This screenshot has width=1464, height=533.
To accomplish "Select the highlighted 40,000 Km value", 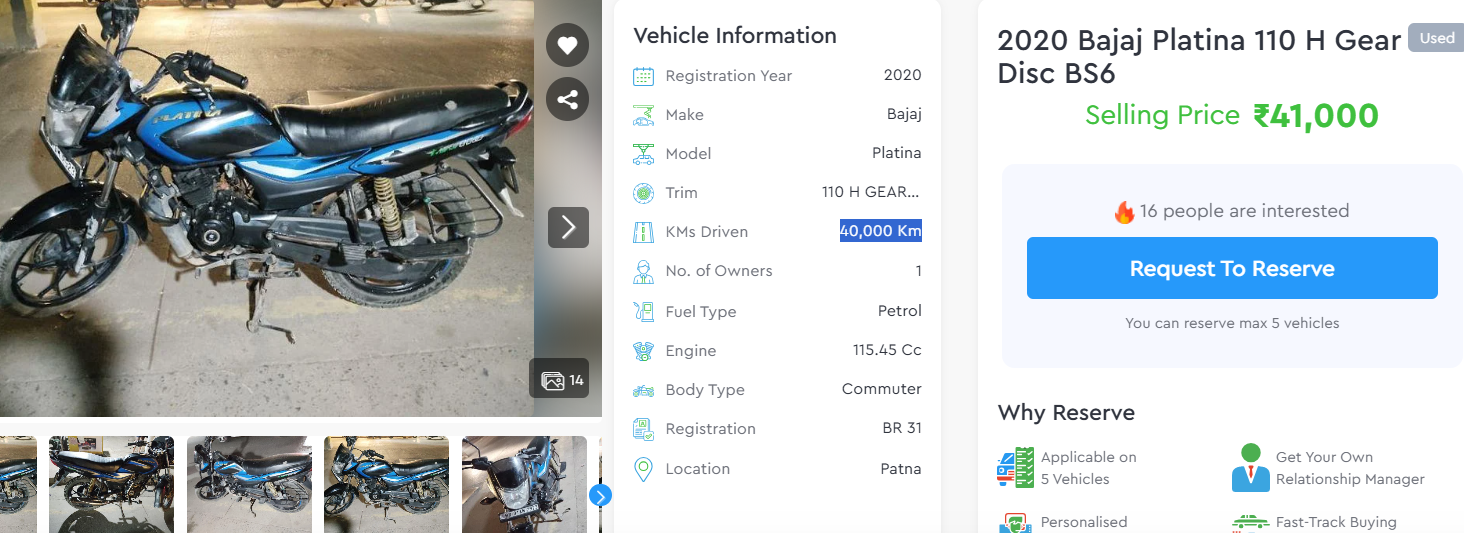I will tap(880, 231).
